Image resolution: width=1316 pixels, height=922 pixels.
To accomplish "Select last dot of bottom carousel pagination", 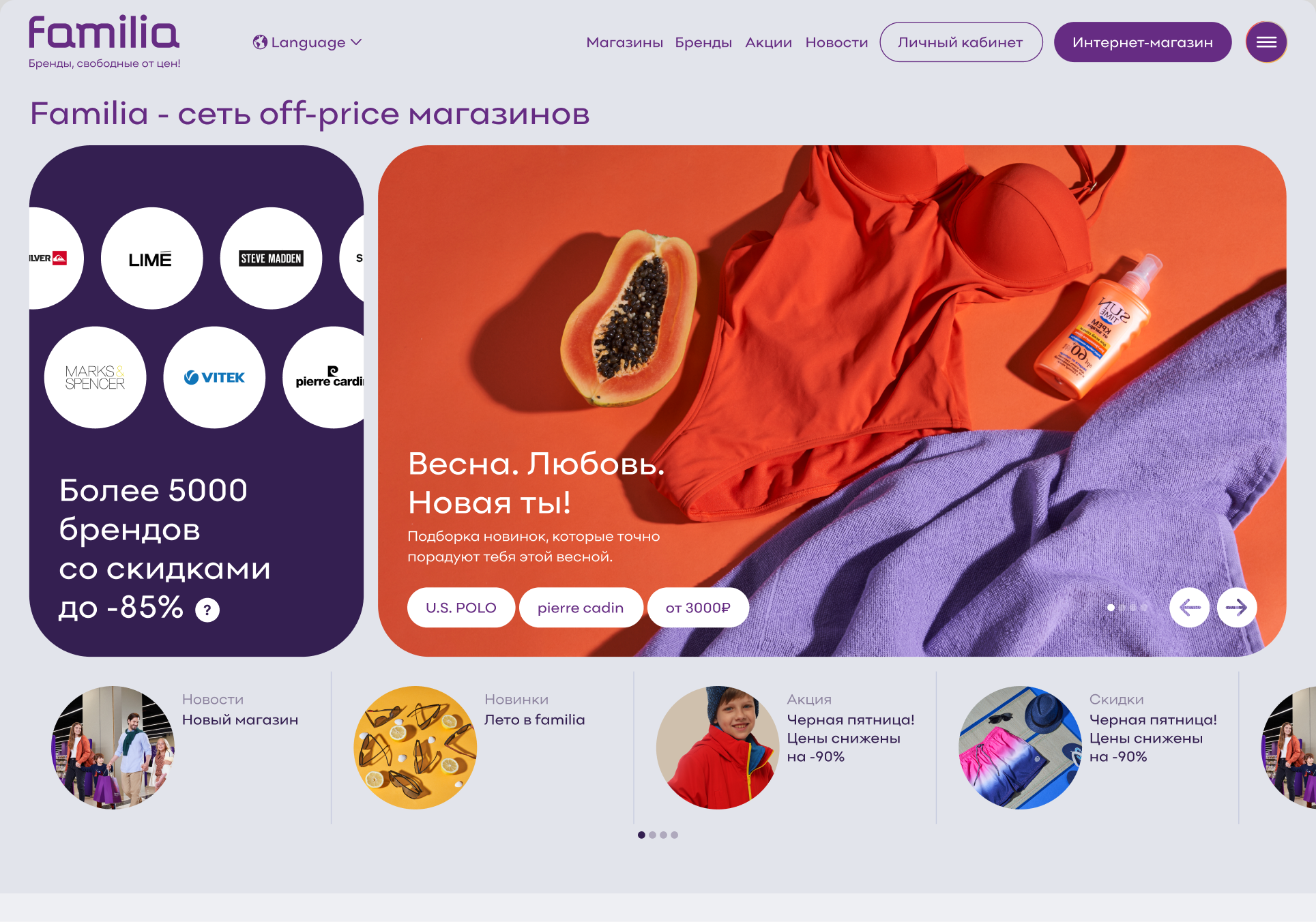I will pyautogui.click(x=674, y=835).
